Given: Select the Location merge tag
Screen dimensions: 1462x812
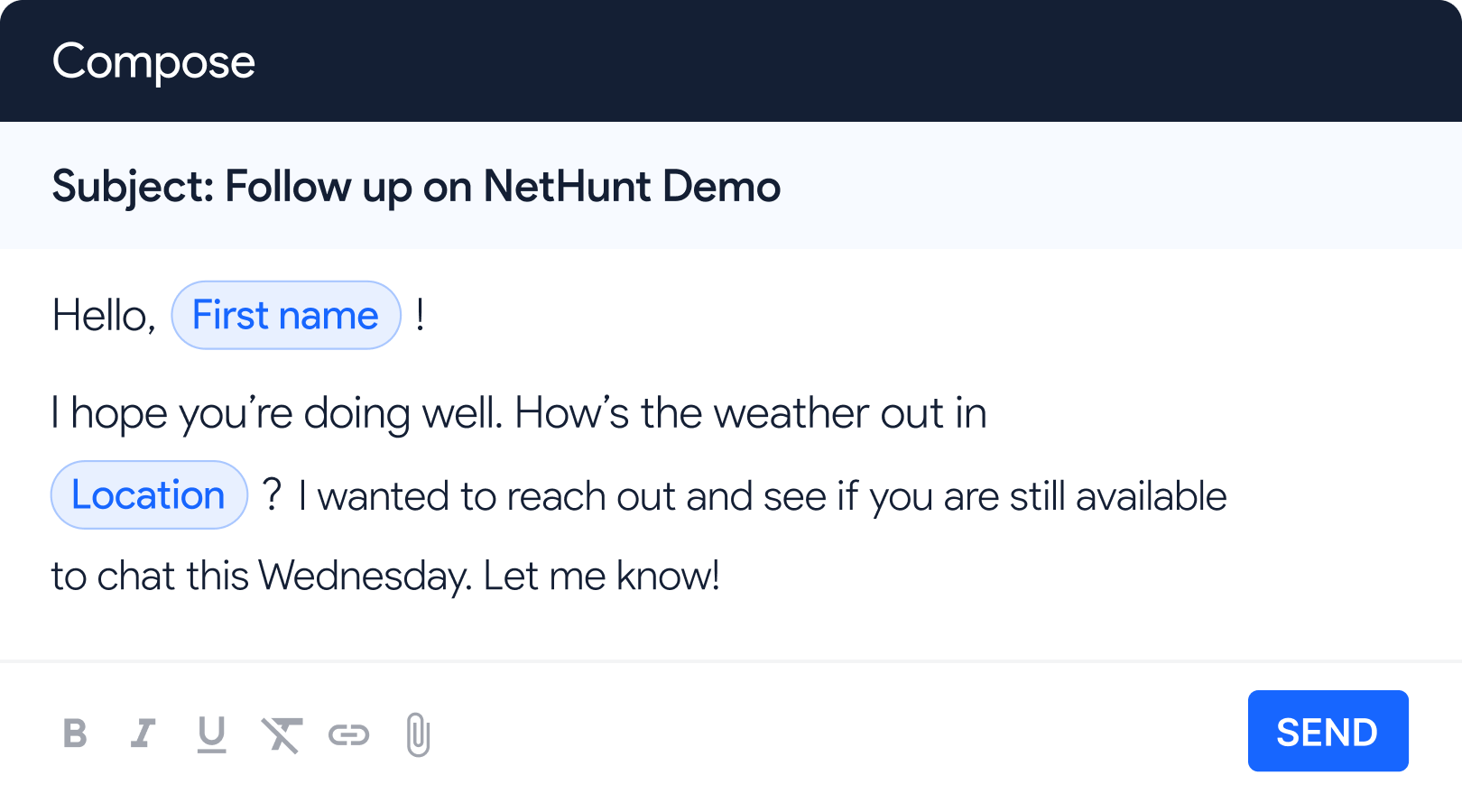Looking at the screenshot, I should pos(149,494).
